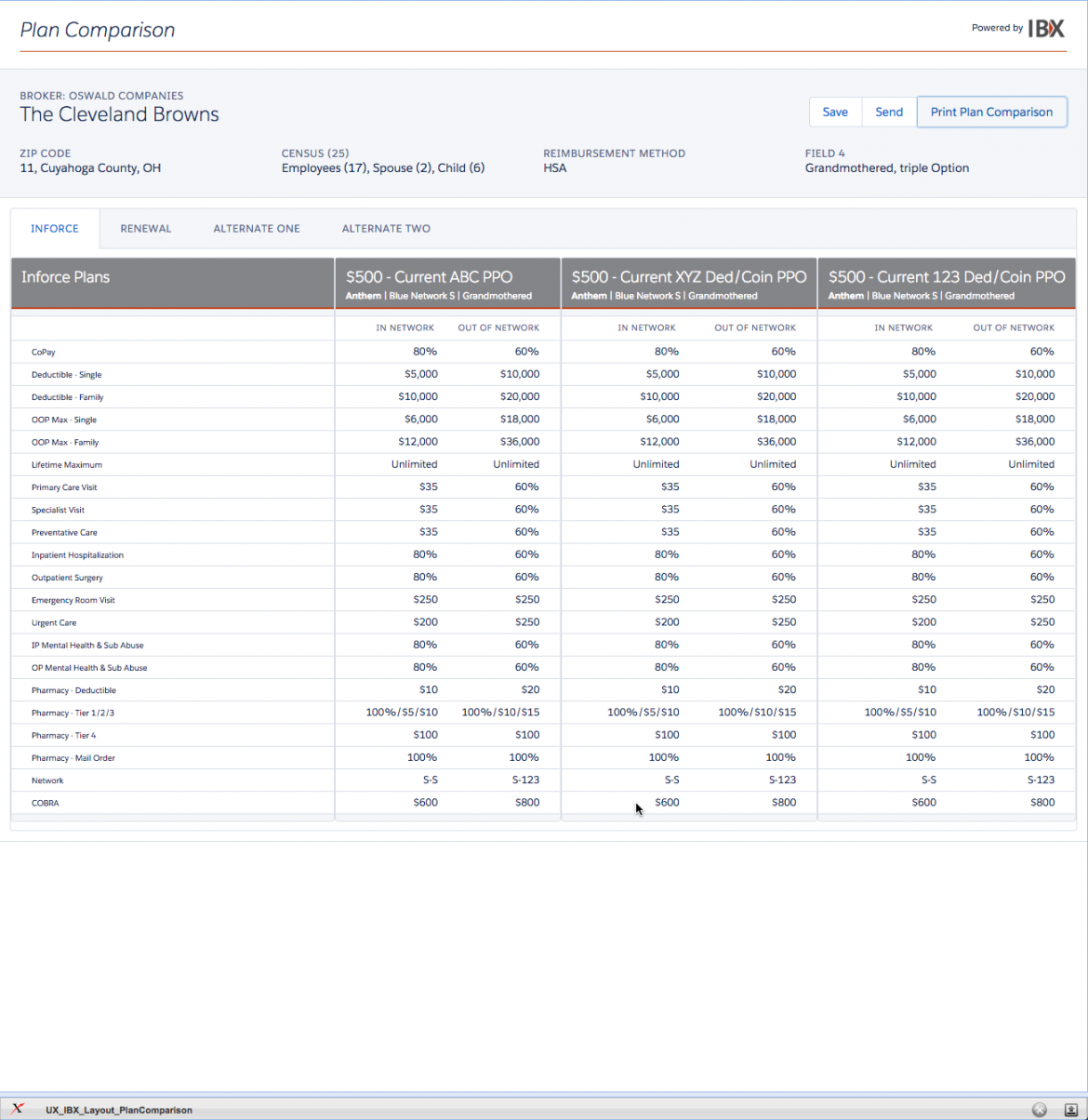
Task: Click the reimbursement method value HSA
Action: tap(555, 168)
